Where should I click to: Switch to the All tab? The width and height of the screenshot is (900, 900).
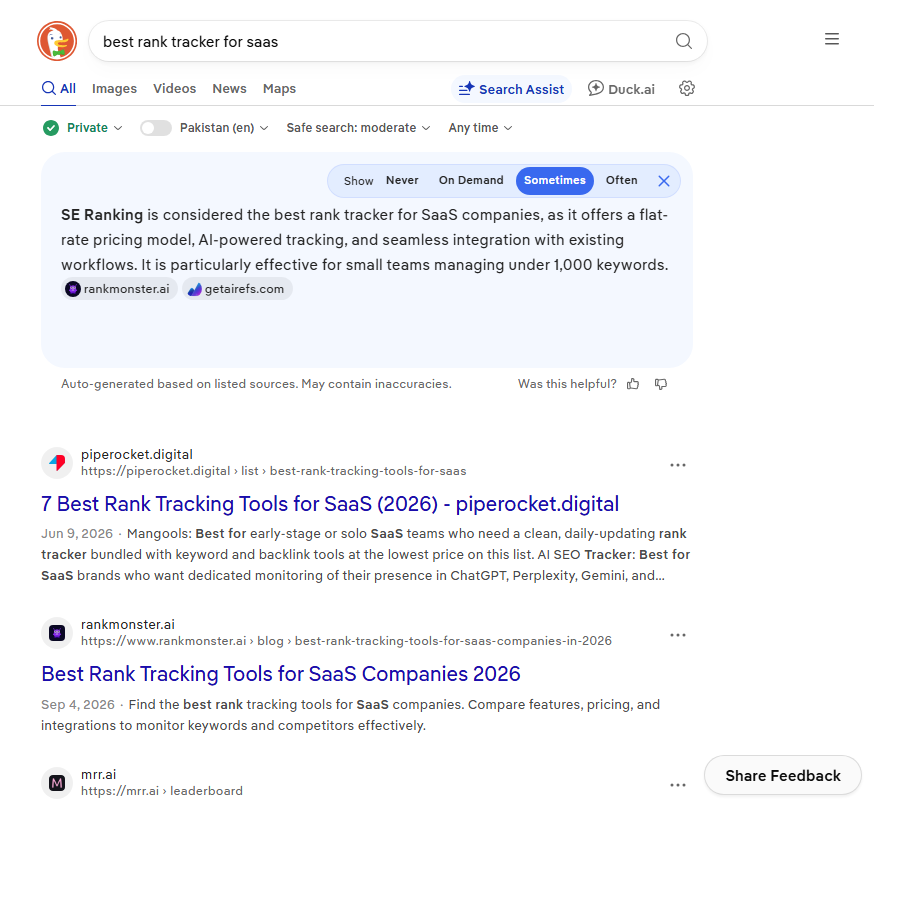tap(59, 88)
